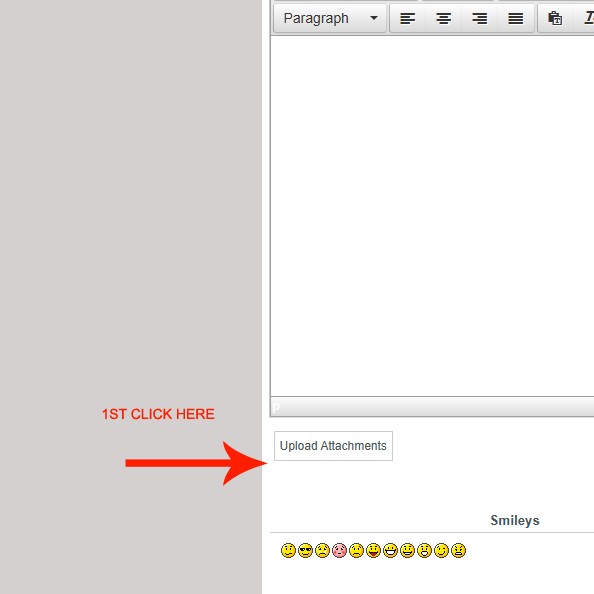The height and width of the screenshot is (594, 594).
Task: Justify text alignment
Action: 516,18
